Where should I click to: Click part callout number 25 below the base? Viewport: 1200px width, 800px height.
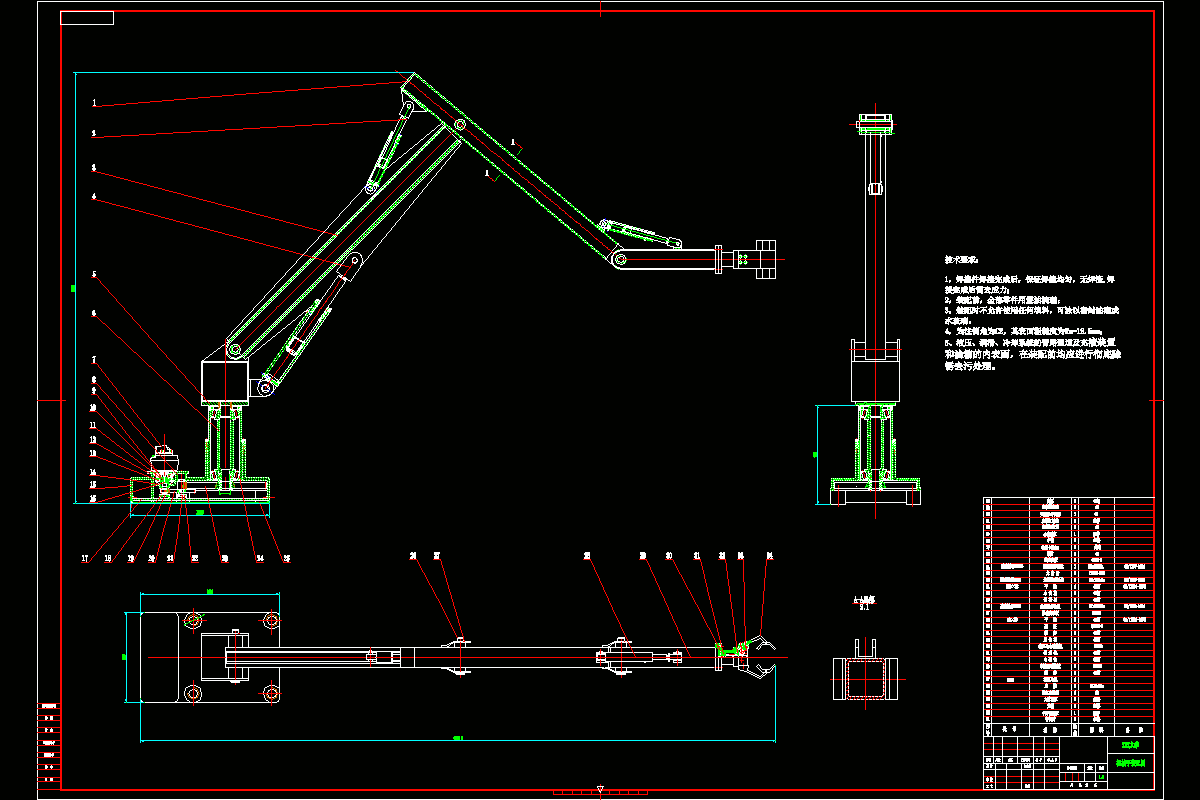(286, 558)
